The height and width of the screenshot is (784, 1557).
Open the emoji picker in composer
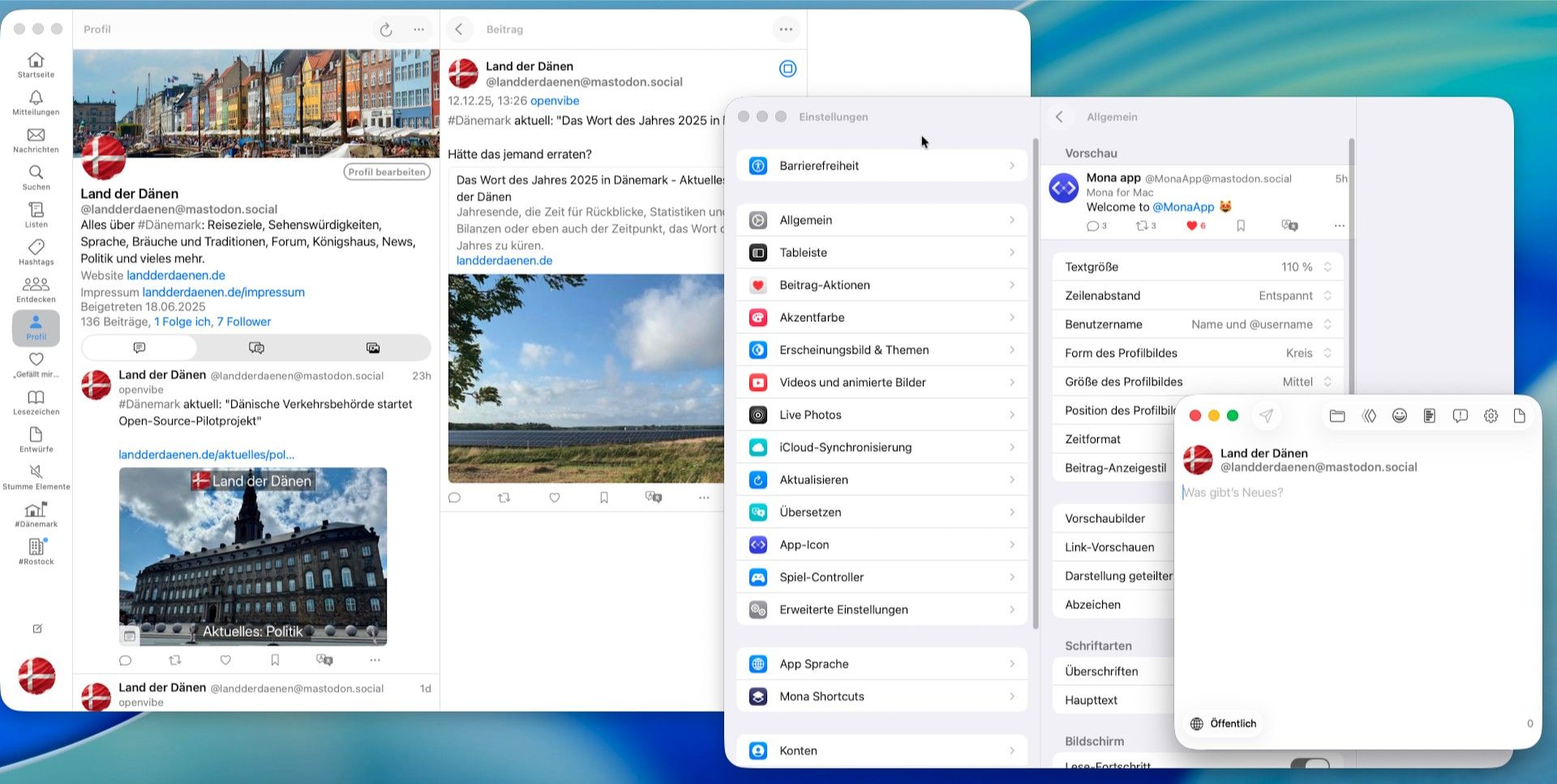coord(1399,416)
